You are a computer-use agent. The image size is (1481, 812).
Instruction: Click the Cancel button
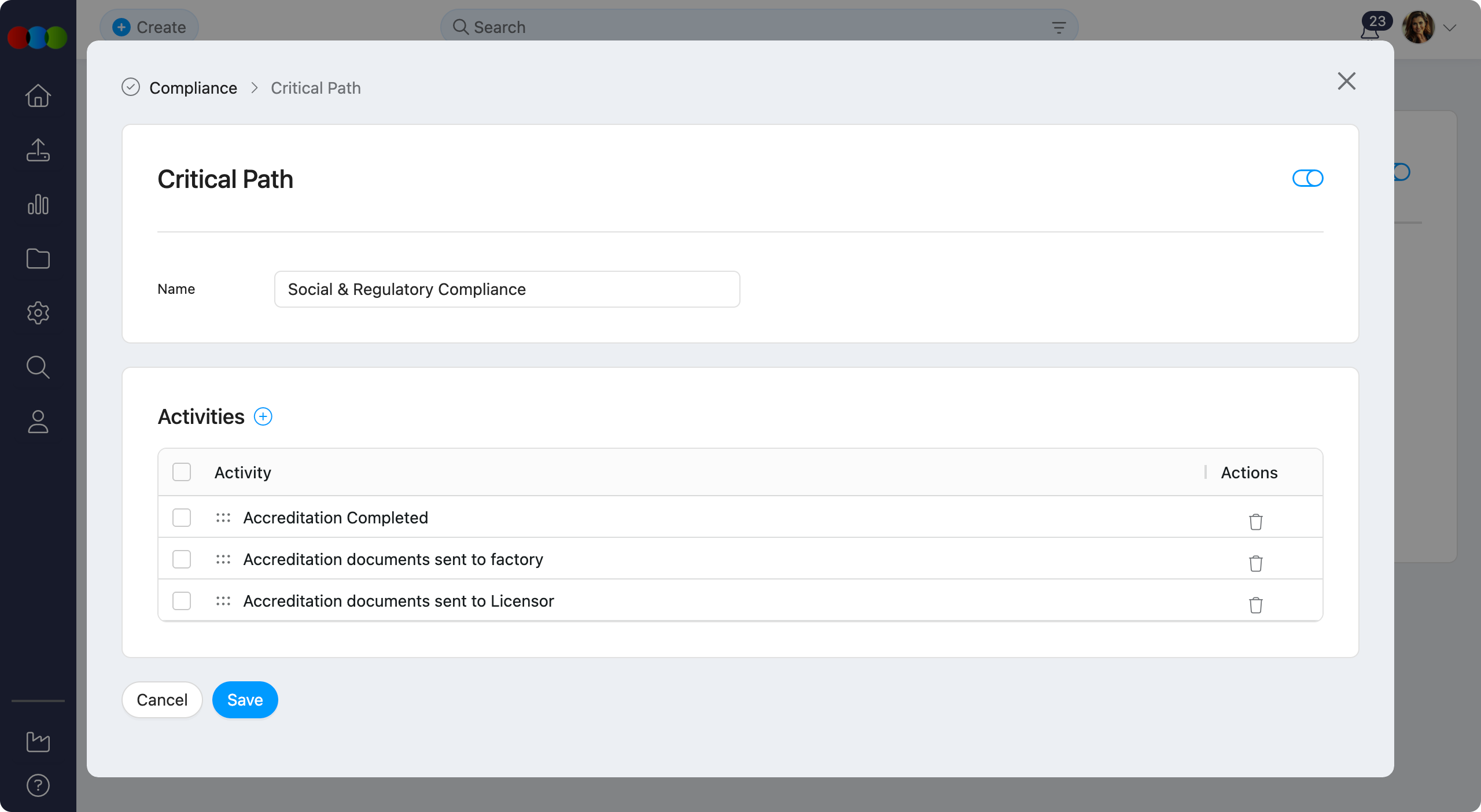coord(162,700)
